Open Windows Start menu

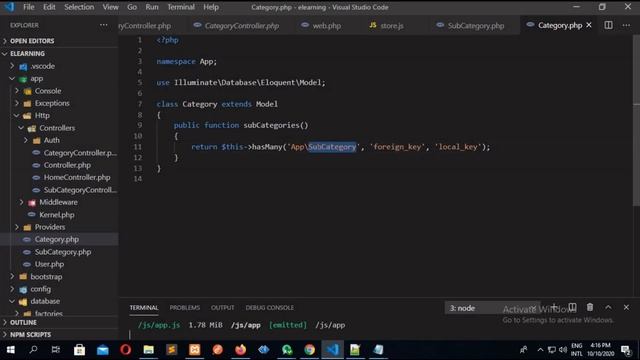[x=11, y=350]
